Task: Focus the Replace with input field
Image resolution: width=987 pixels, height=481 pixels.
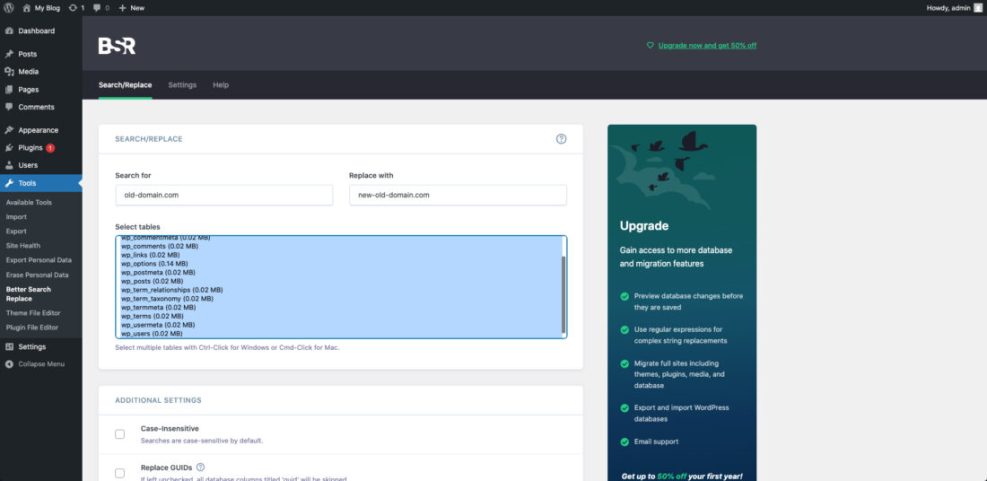Action: click(458, 195)
